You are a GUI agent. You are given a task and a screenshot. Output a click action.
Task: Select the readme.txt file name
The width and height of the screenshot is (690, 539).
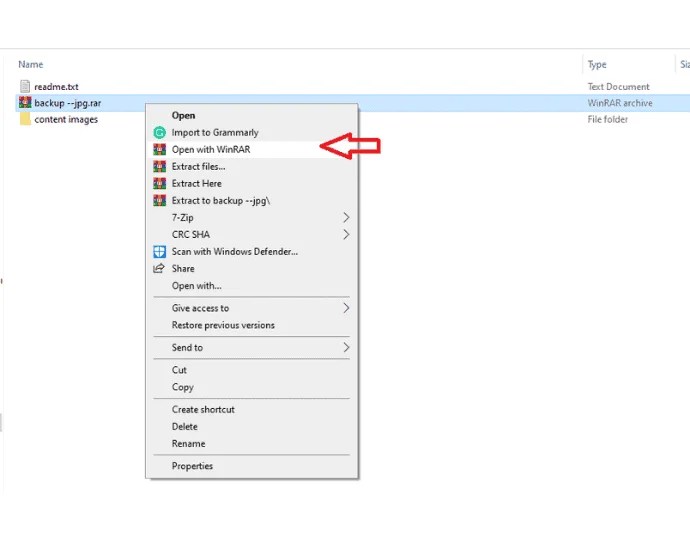[x=56, y=87]
